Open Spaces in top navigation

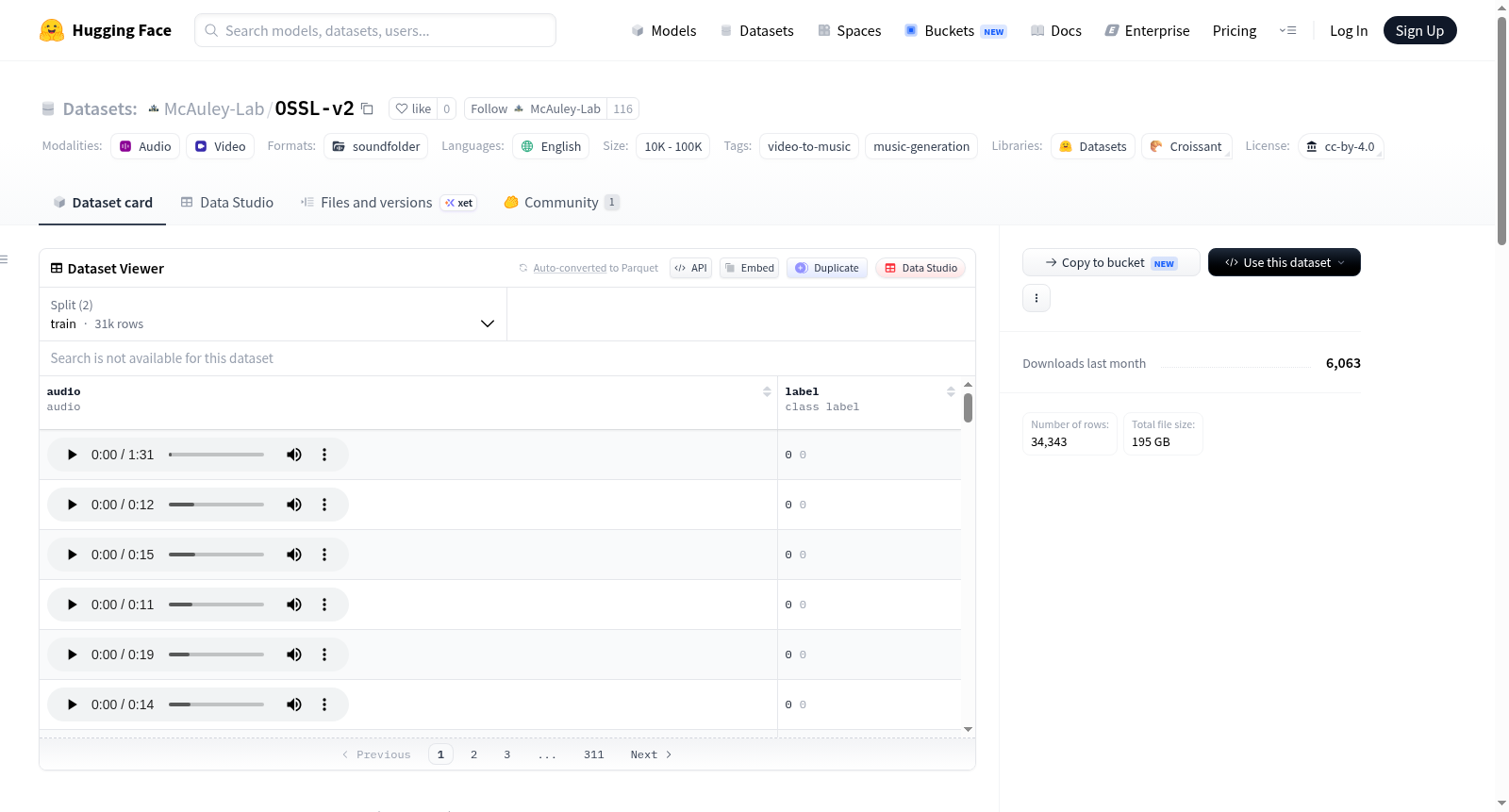[x=849, y=30]
